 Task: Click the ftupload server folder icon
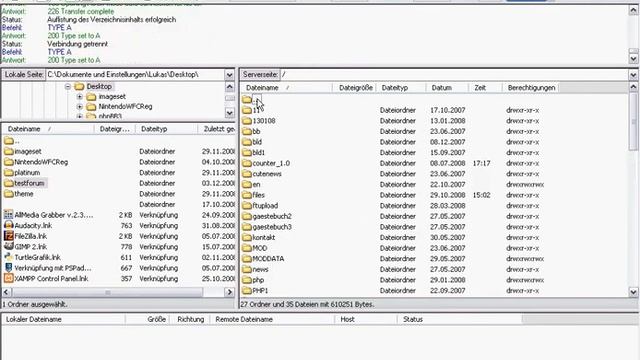coord(247,206)
